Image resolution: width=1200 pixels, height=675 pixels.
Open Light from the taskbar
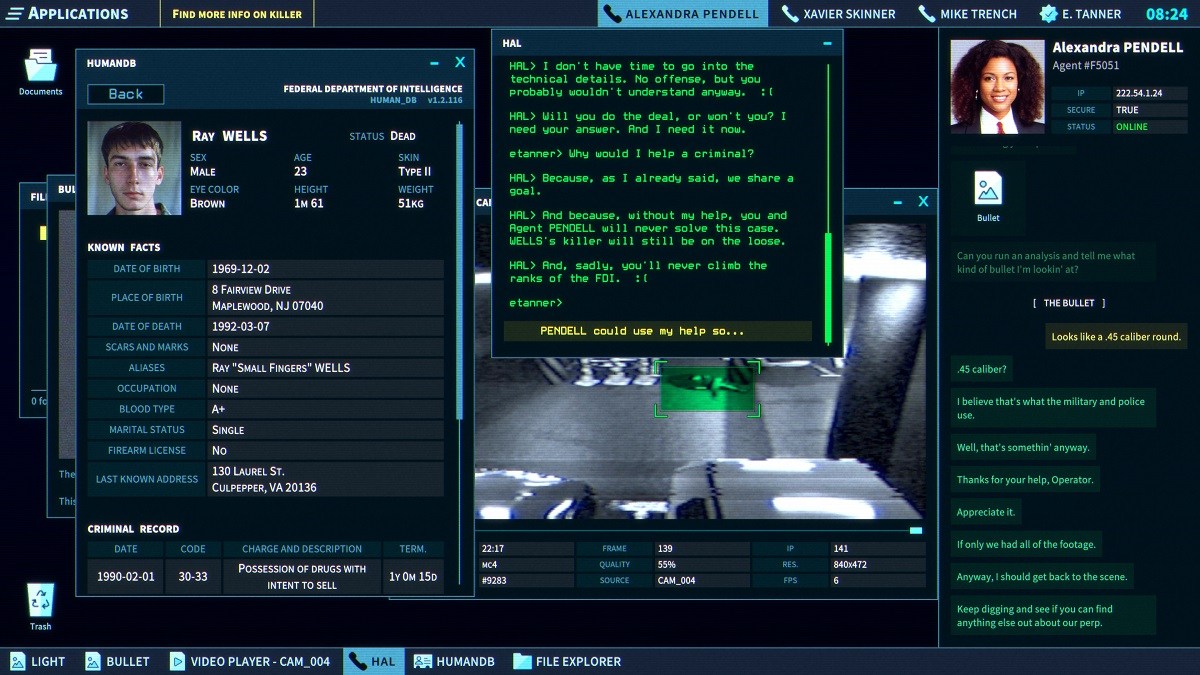[x=37, y=661]
